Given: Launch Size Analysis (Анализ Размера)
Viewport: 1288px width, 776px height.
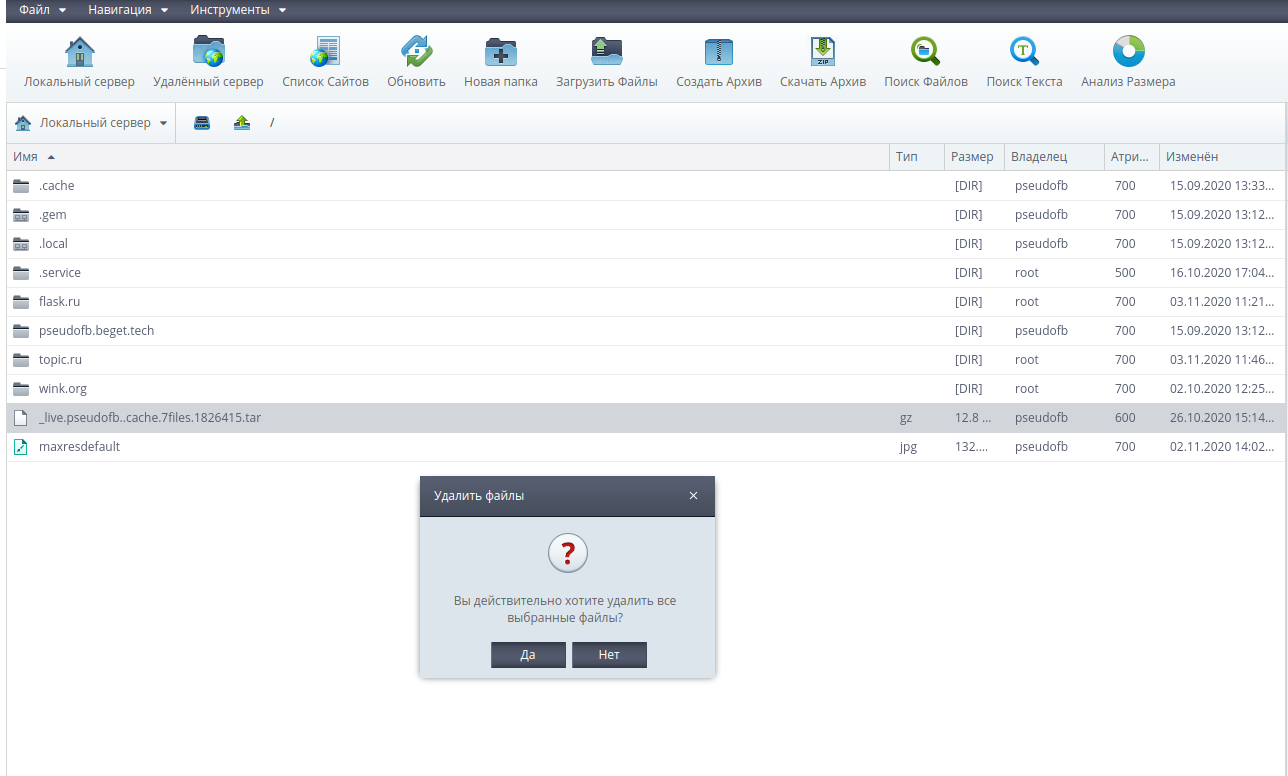Looking at the screenshot, I should pyautogui.click(x=1128, y=52).
